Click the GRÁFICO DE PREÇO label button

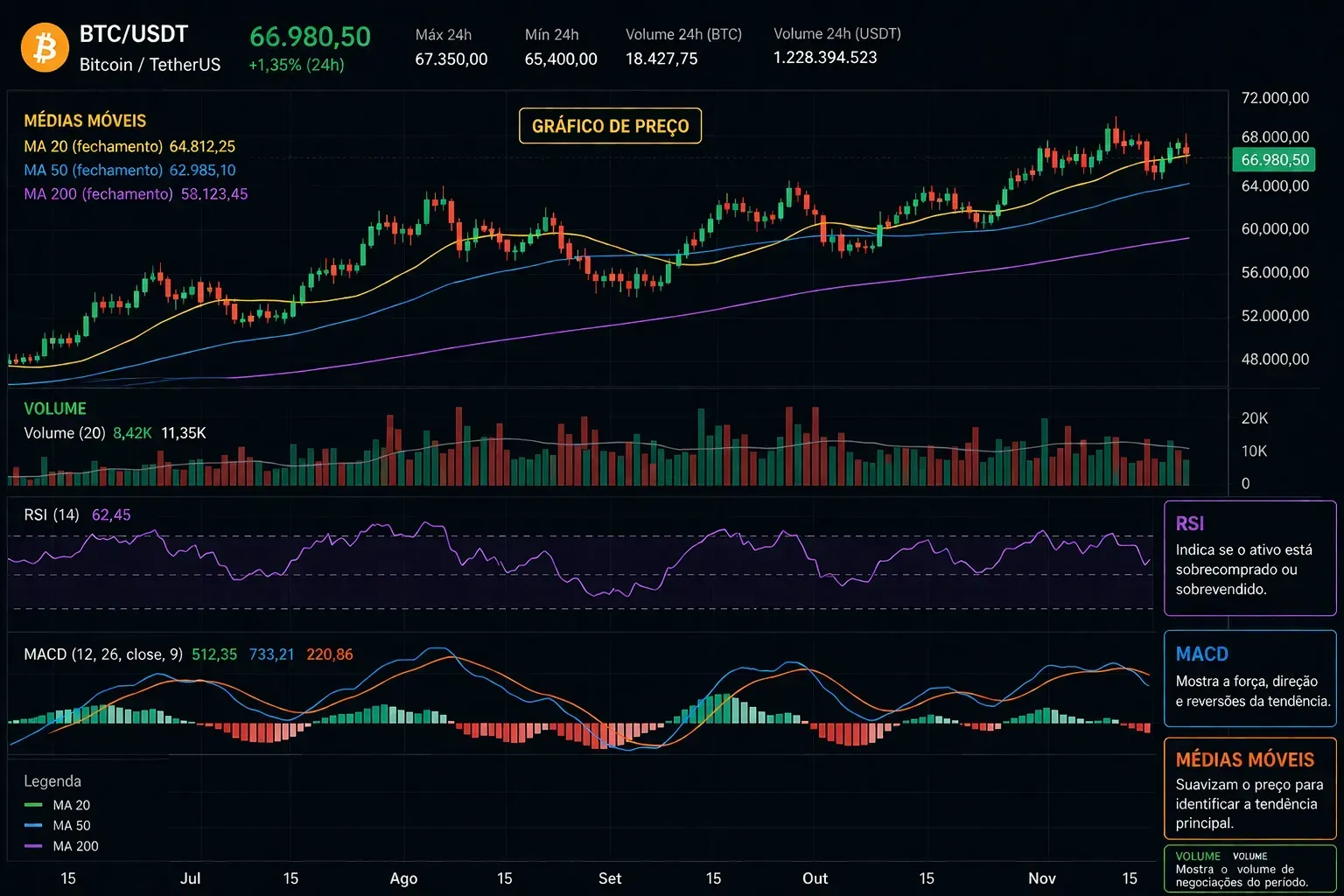tap(611, 126)
